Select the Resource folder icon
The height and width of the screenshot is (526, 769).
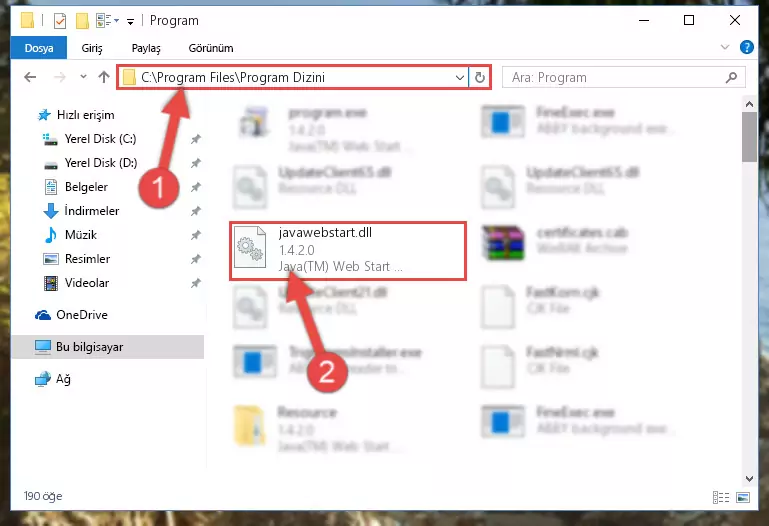(x=249, y=426)
